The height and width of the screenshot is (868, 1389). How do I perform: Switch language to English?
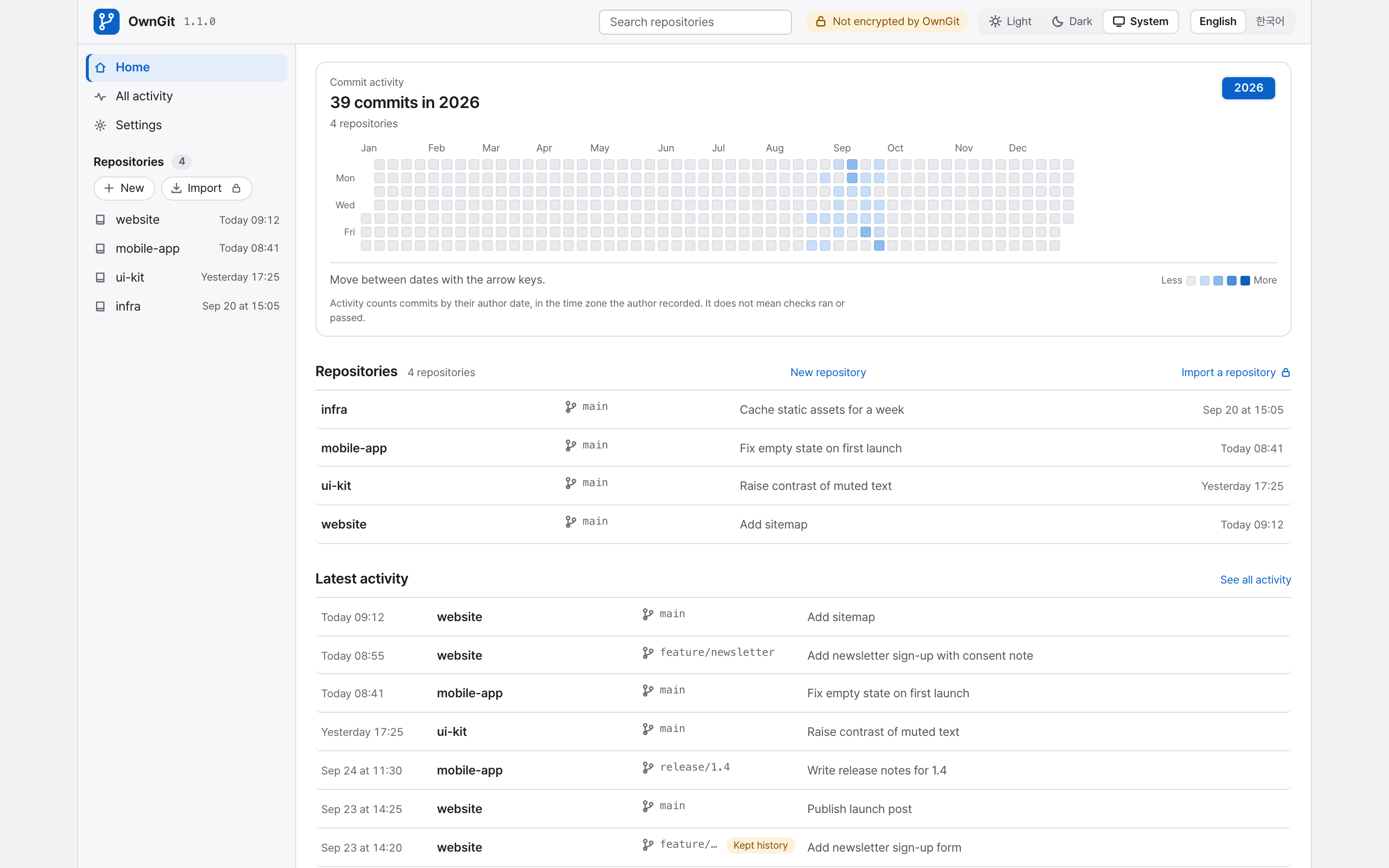pos(1217,21)
